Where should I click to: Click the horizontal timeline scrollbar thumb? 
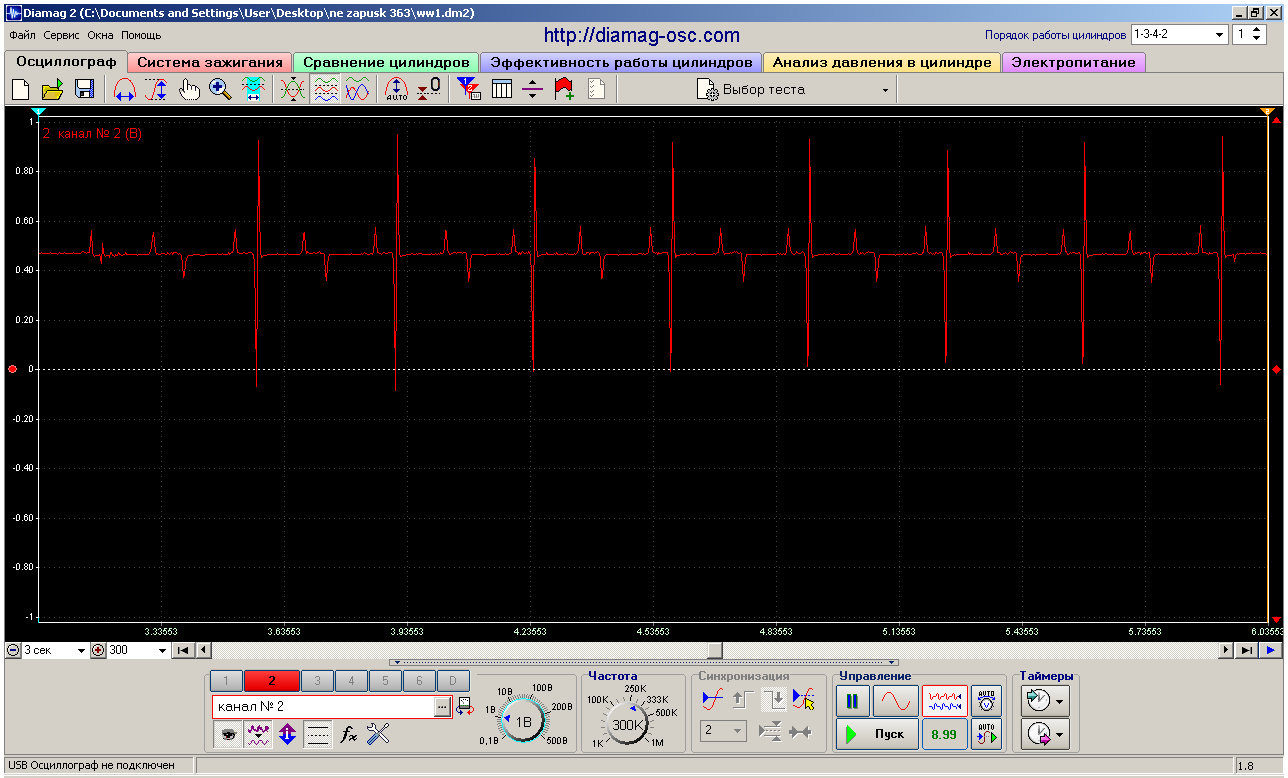(715, 650)
